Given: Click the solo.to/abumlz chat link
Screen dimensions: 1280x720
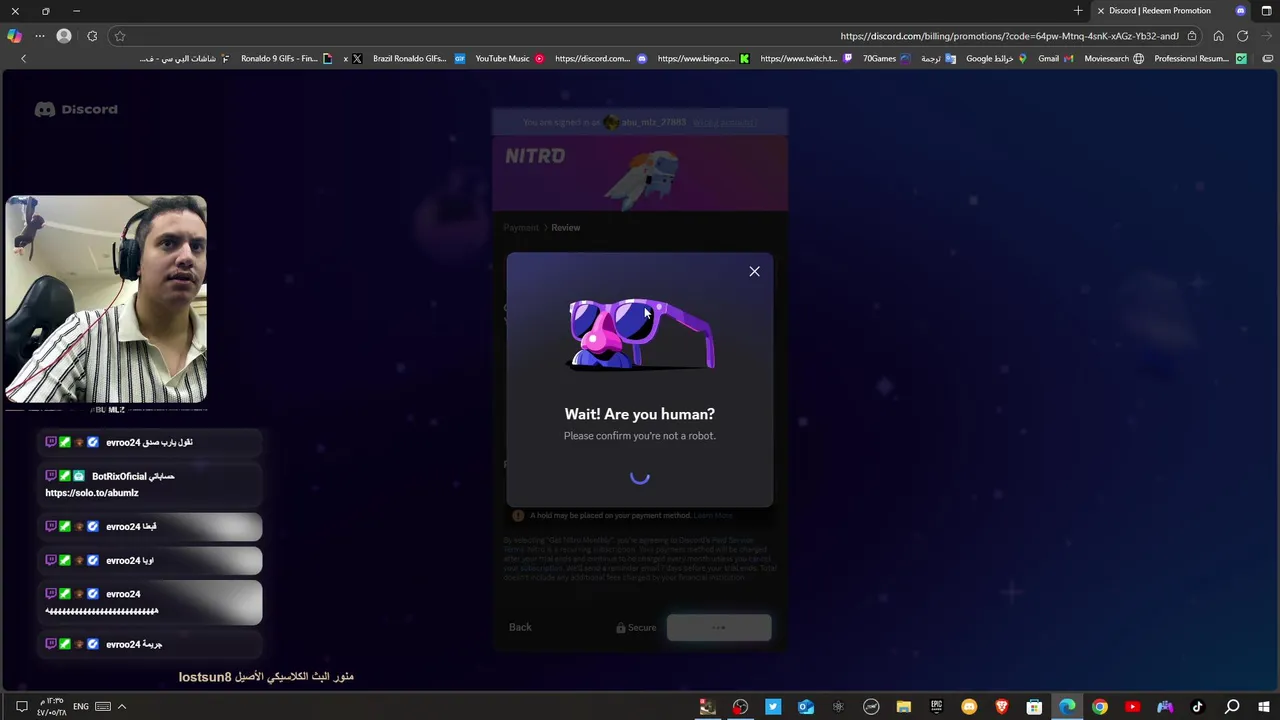Looking at the screenshot, I should click(x=92, y=493).
